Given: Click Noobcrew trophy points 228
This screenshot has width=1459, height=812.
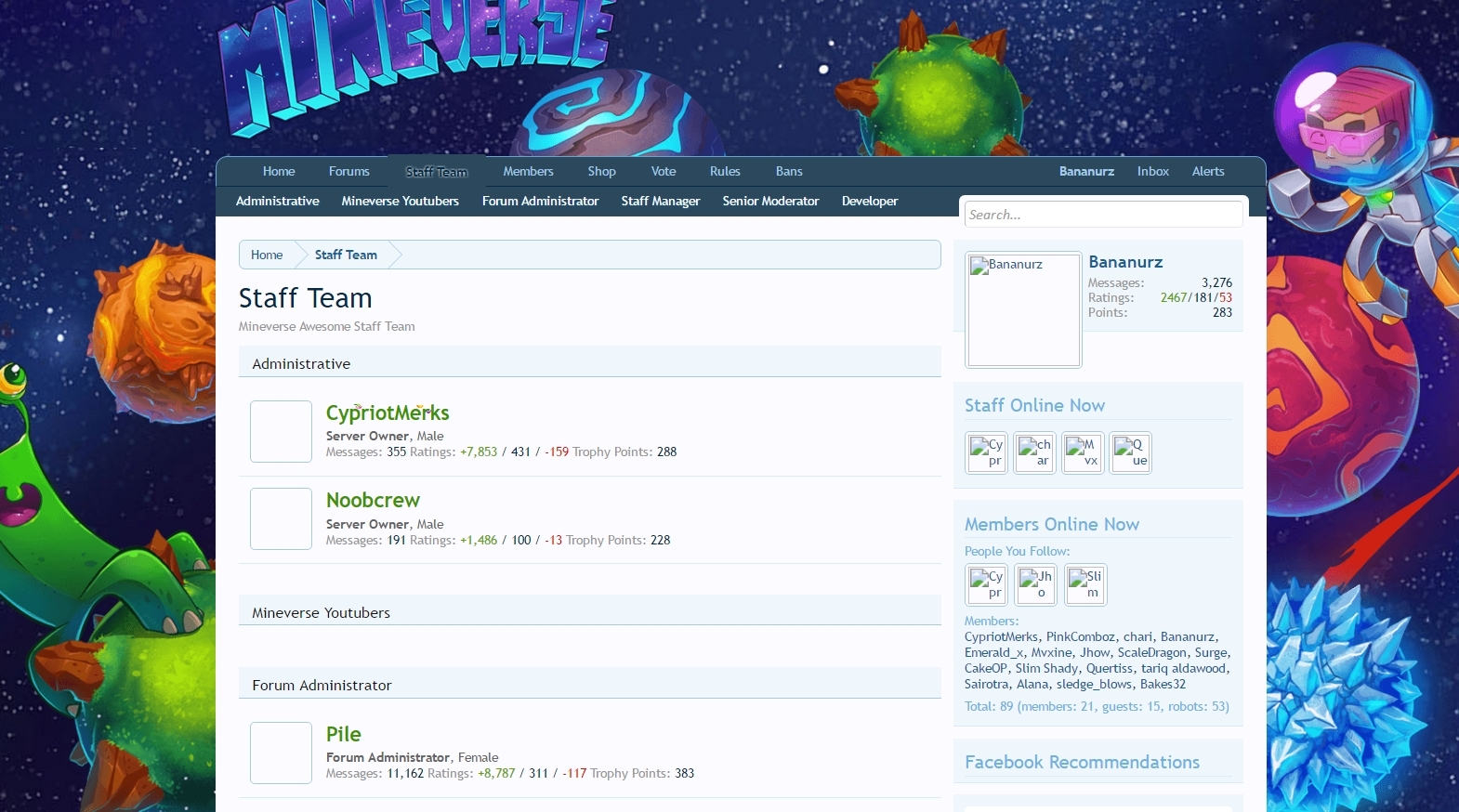Looking at the screenshot, I should (x=661, y=540).
